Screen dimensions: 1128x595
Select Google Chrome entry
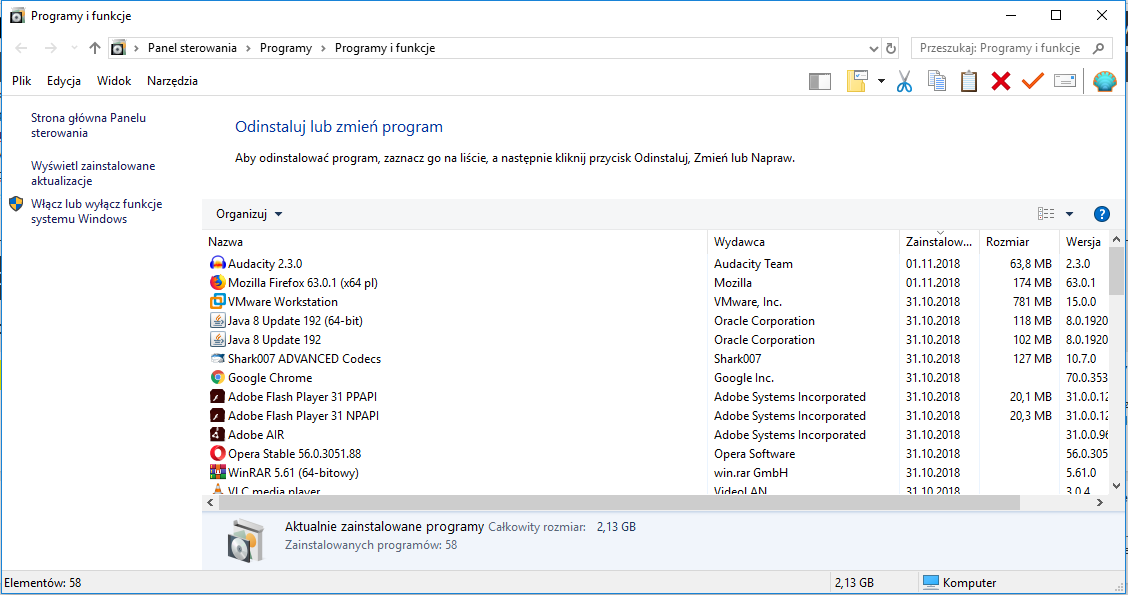[655, 378]
